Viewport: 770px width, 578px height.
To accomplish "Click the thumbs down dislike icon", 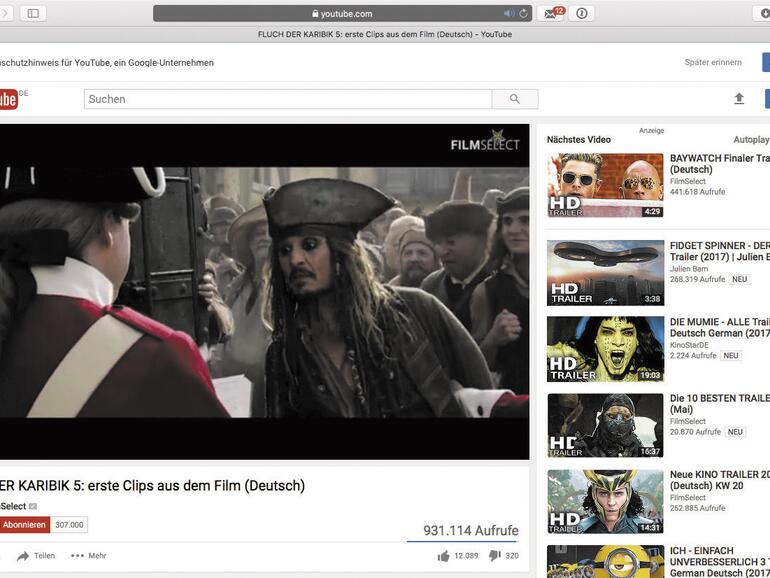I will tap(495, 556).
